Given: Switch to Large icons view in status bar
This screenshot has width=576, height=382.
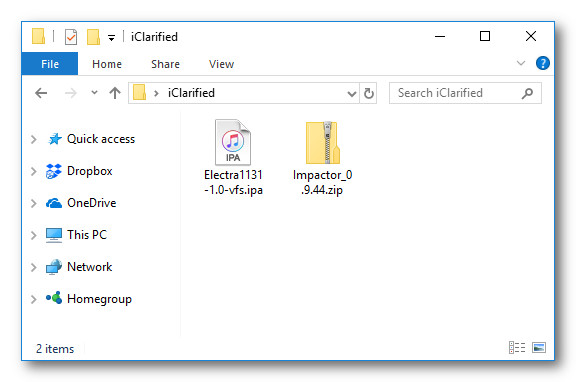Looking at the screenshot, I should [x=539, y=347].
